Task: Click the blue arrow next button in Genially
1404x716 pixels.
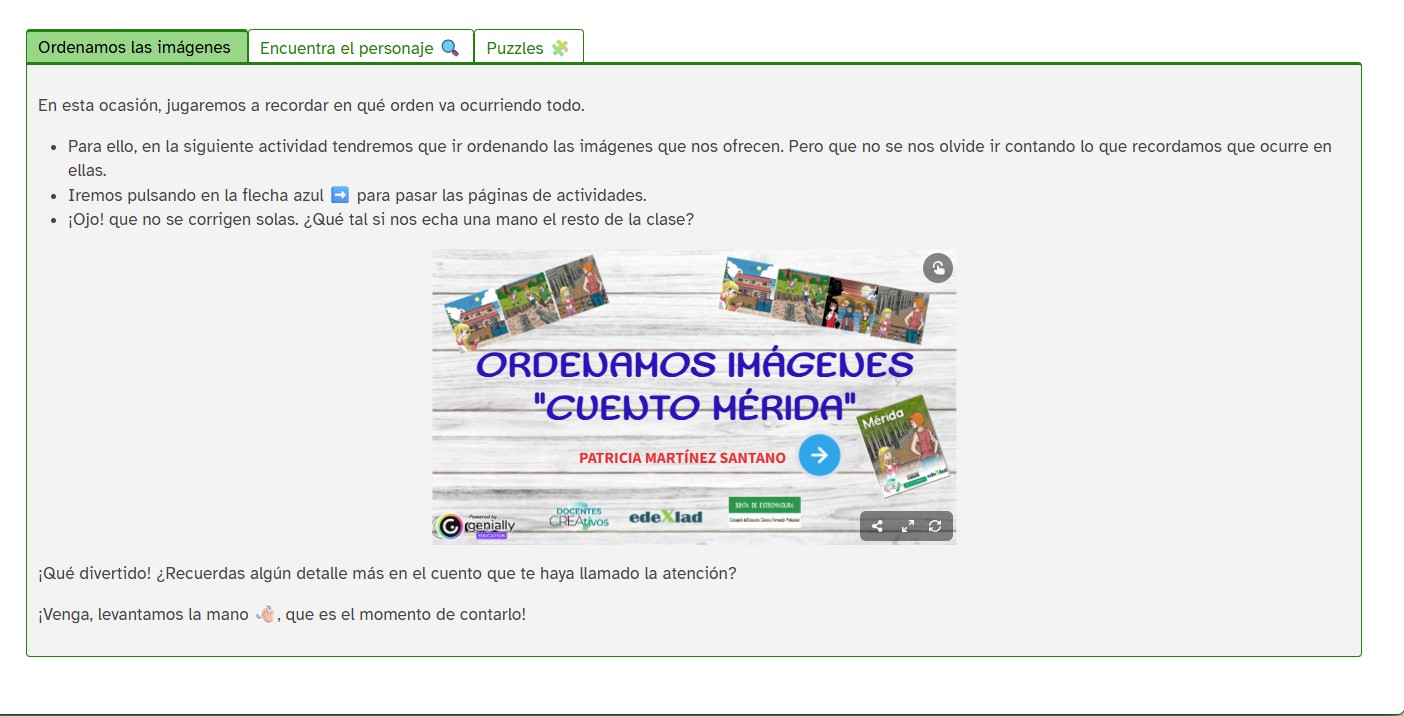Action: [819, 455]
